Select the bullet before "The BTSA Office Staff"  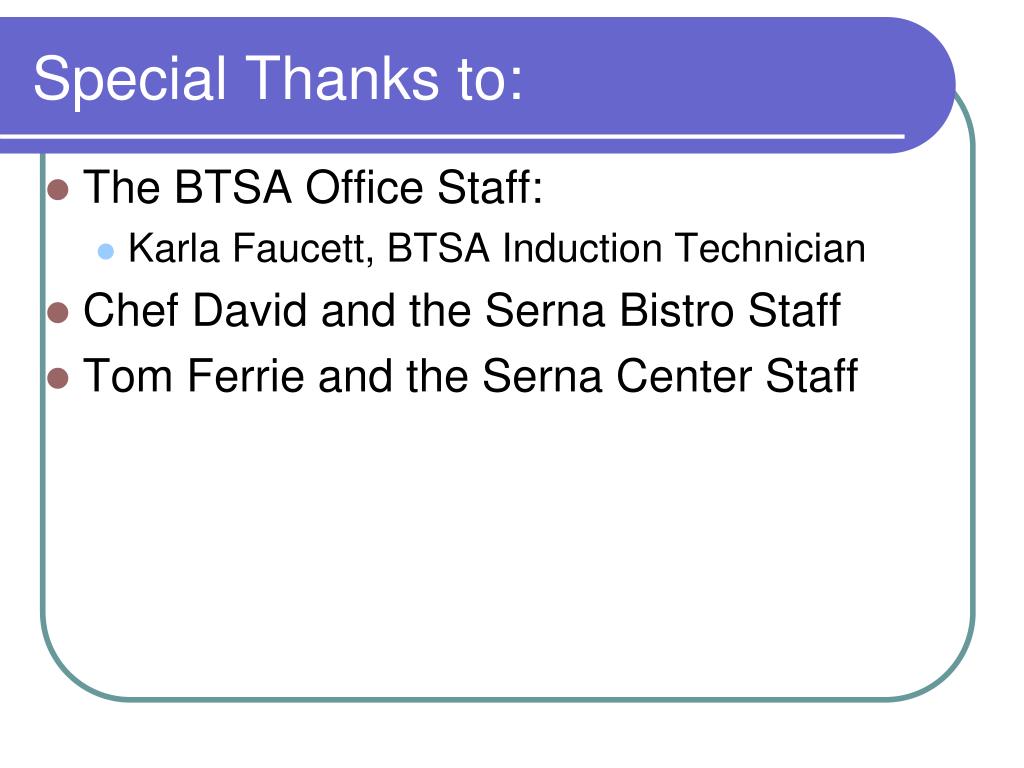58,189
